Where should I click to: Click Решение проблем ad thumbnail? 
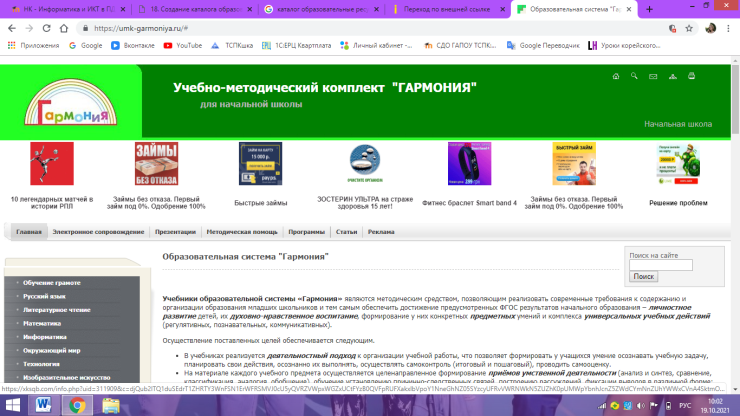coord(678,163)
